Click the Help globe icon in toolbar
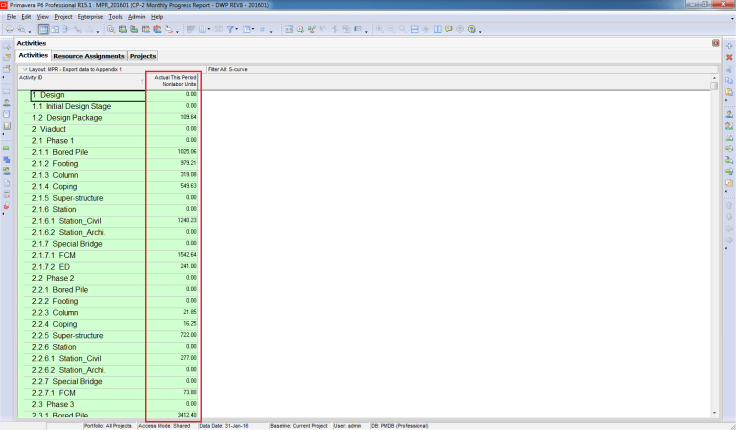Image resolution: width=736 pixels, height=430 pixels. point(471,30)
